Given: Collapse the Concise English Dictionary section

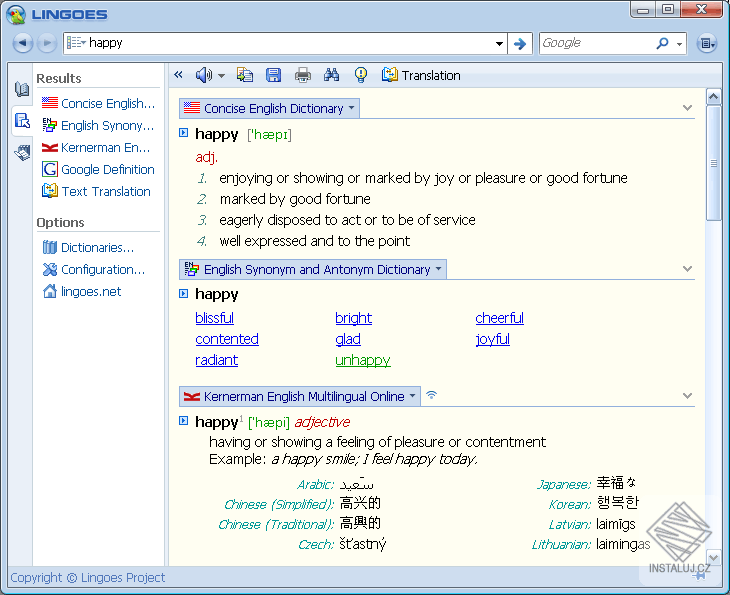Looking at the screenshot, I should [x=687, y=108].
